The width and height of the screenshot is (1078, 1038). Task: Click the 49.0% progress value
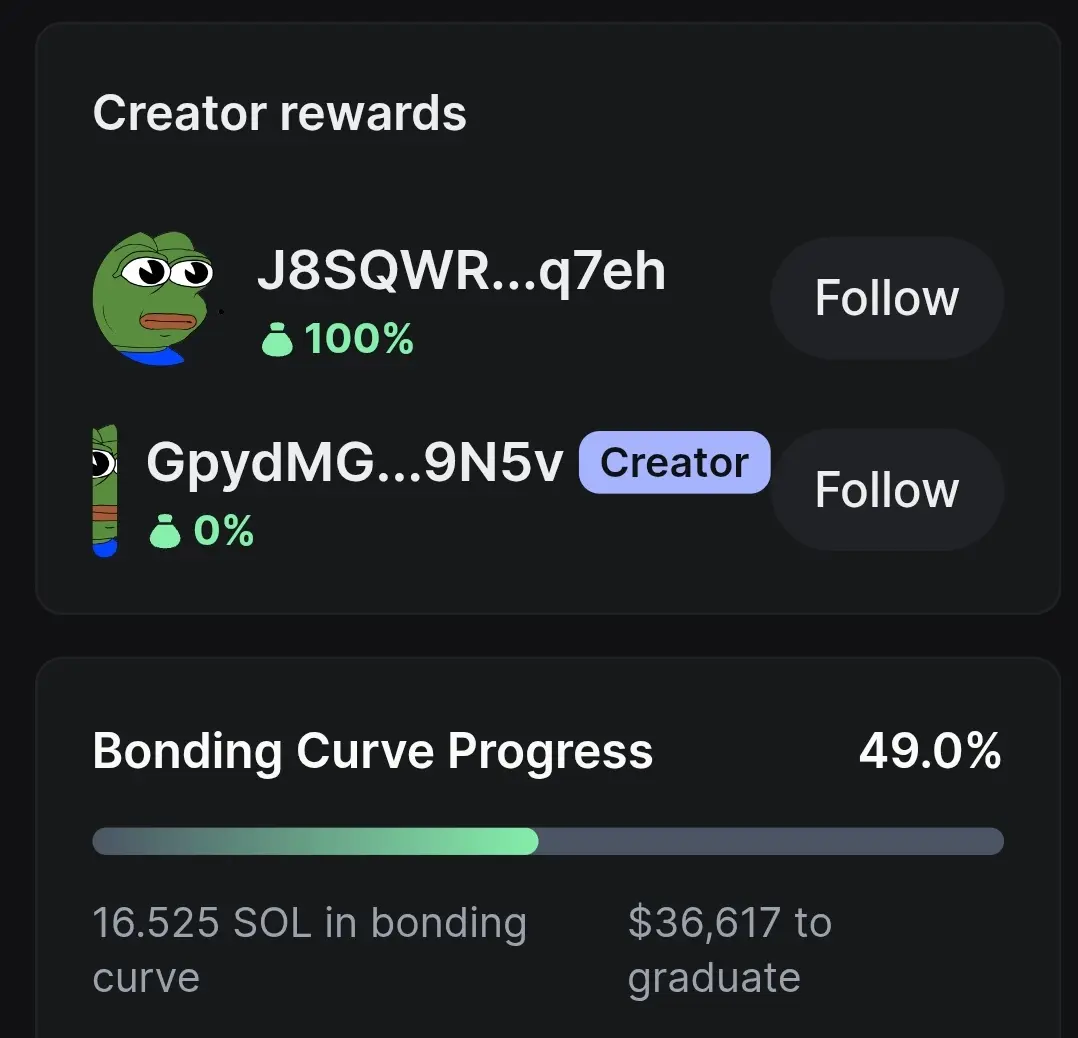tap(929, 751)
